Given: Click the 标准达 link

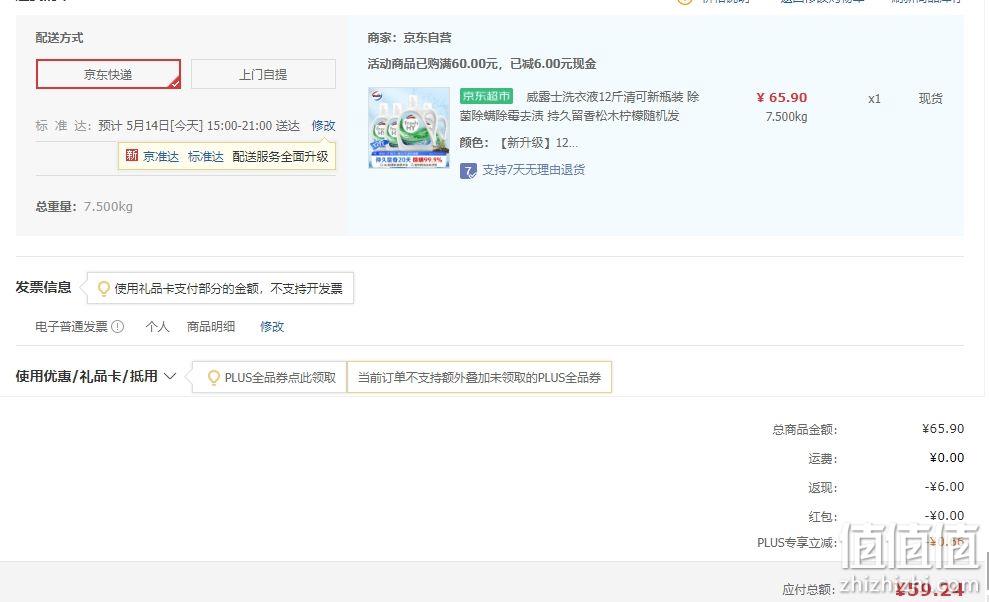Looking at the screenshot, I should pos(206,156).
